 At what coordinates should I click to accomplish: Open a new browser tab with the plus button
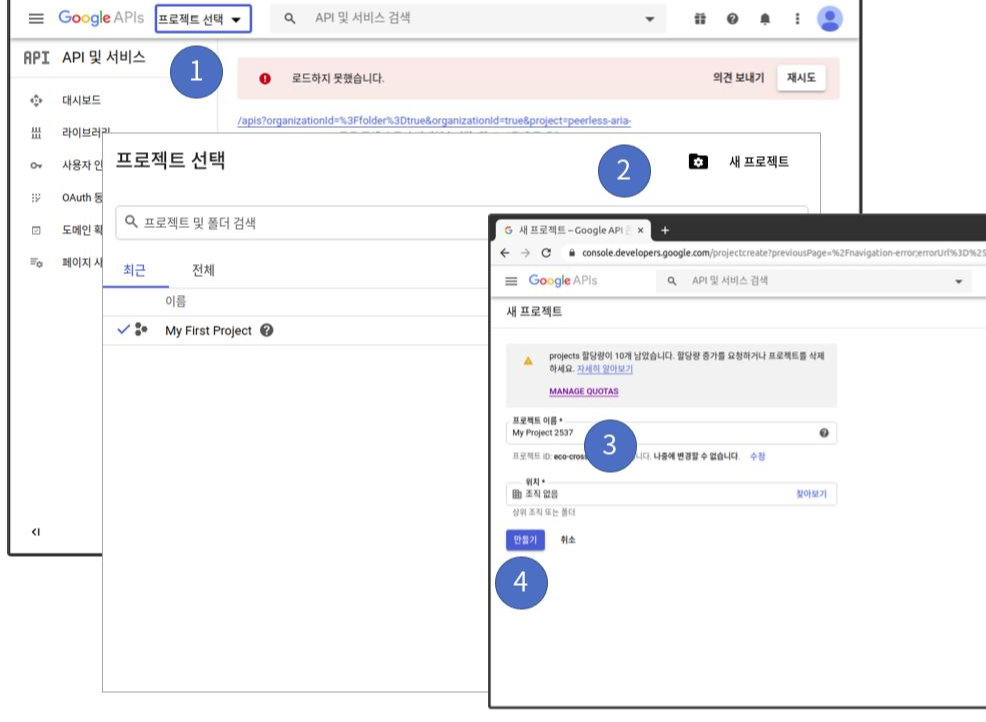coord(665,230)
